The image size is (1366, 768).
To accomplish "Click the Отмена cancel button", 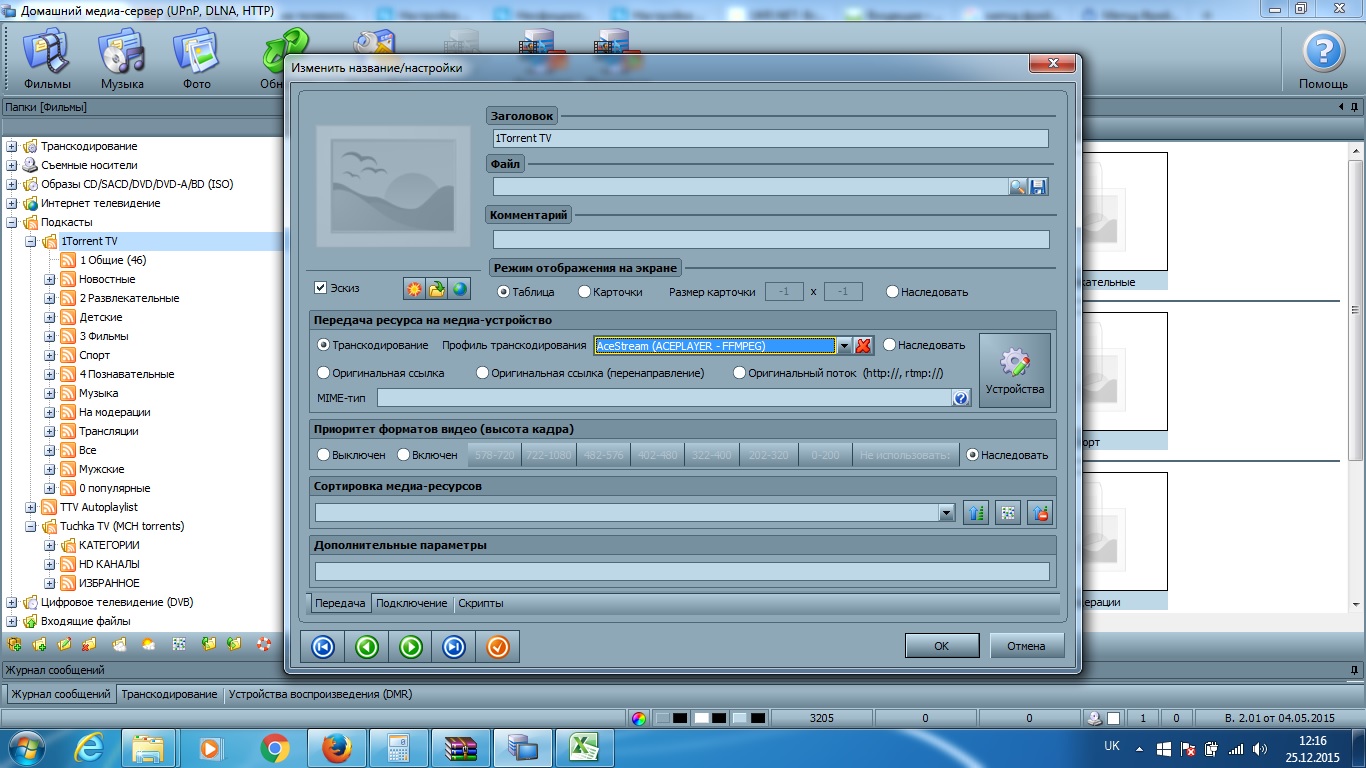I will click(1026, 646).
